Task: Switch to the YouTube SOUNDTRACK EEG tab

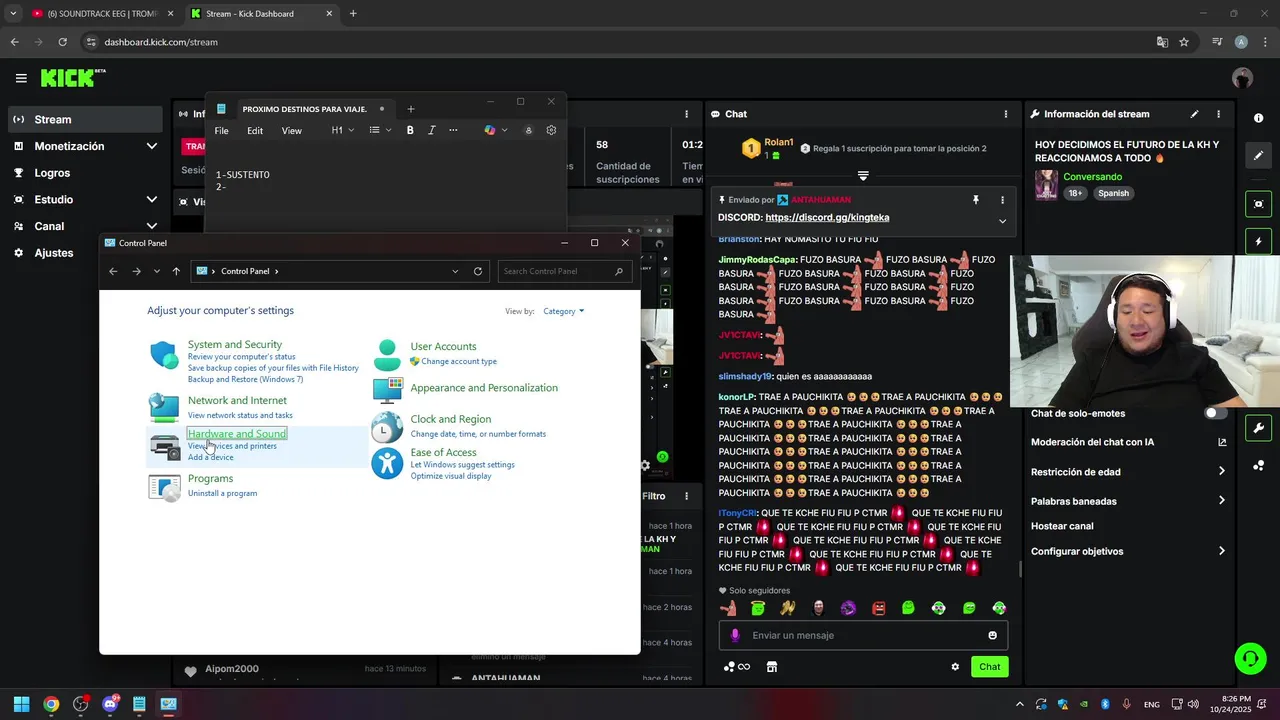Action: pyautogui.click(x=101, y=13)
